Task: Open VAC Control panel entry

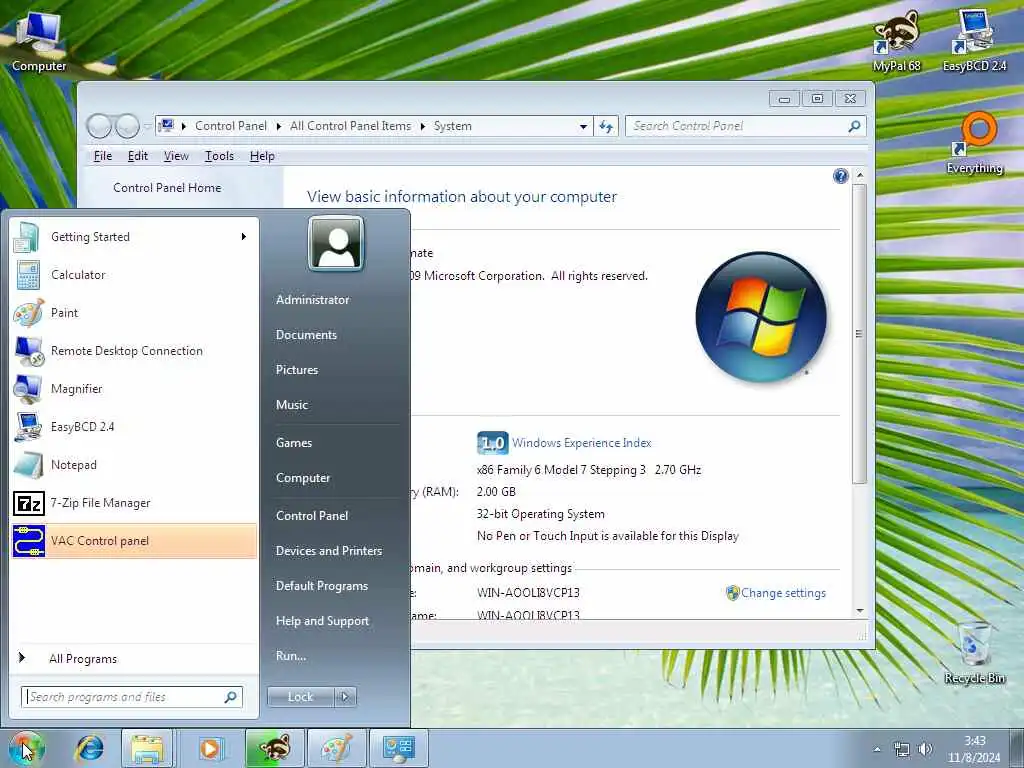Action: point(134,541)
